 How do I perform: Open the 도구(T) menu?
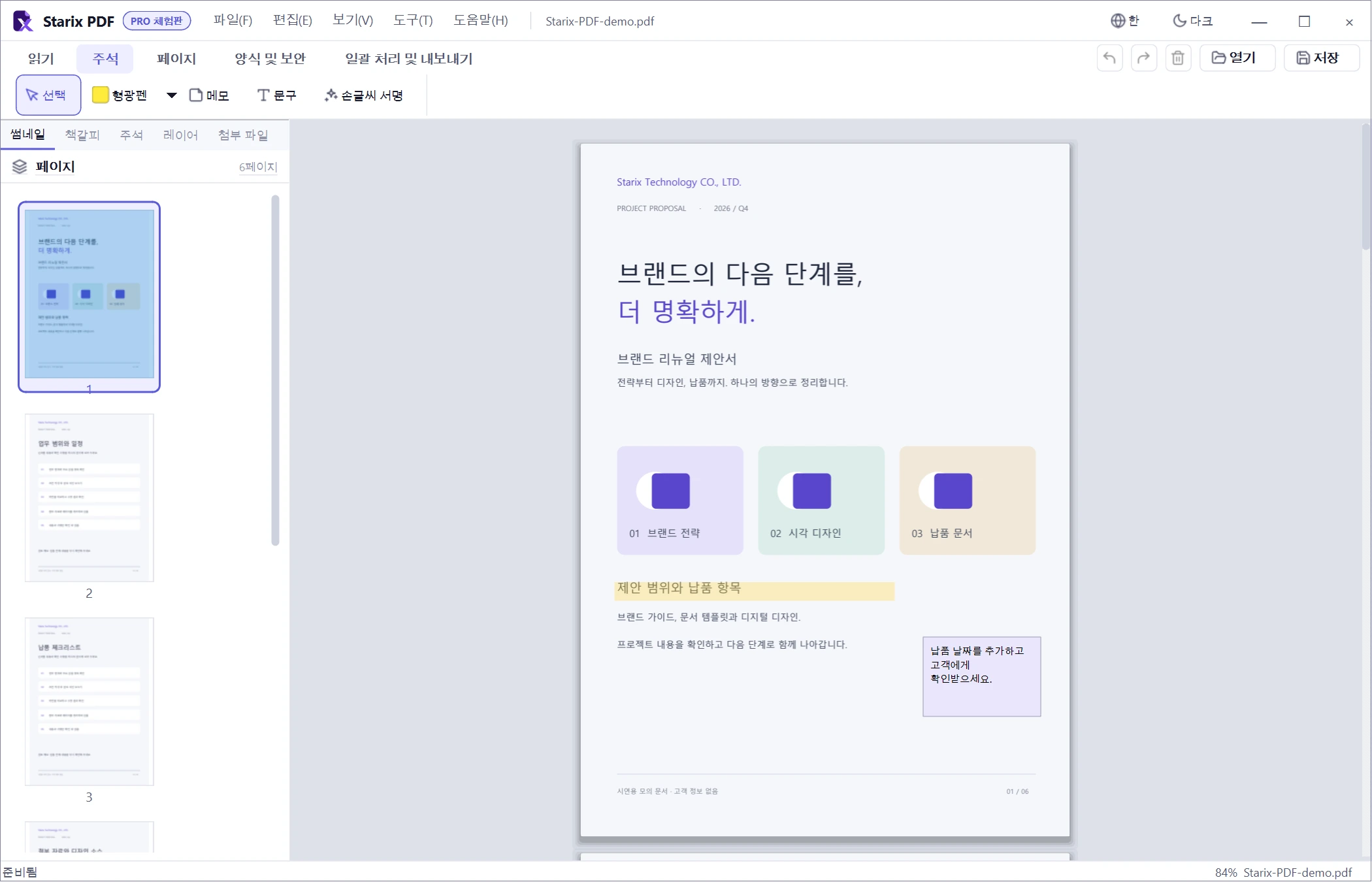(x=413, y=20)
